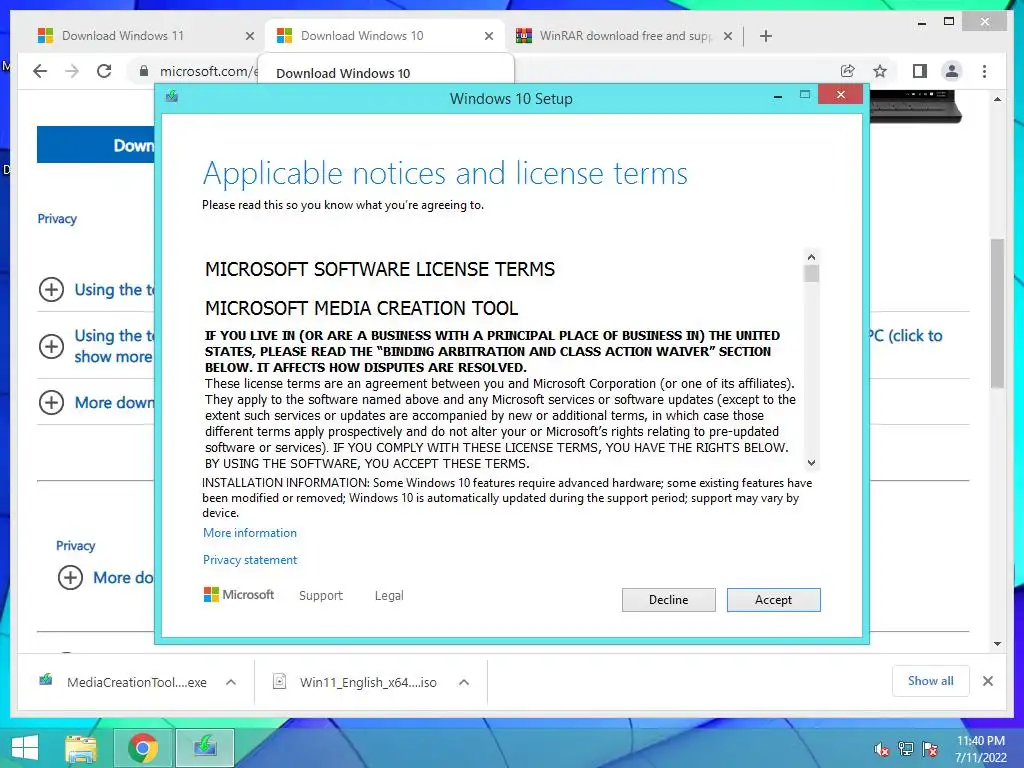Click the Windows 10 Setup title bar icon
This screenshot has width=1024, height=768.
[172, 97]
